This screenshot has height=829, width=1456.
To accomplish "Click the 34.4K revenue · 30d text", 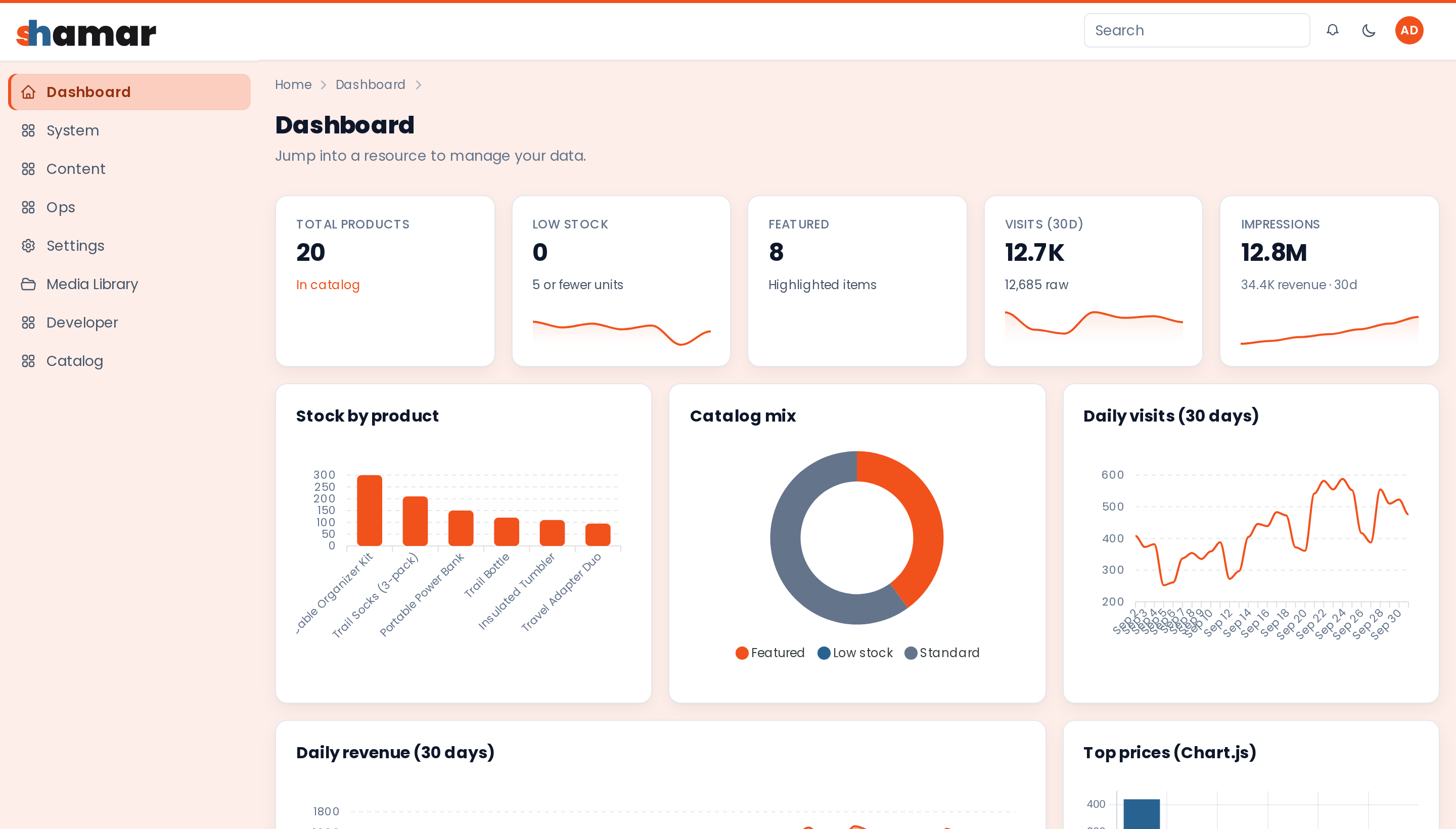I will (1299, 285).
